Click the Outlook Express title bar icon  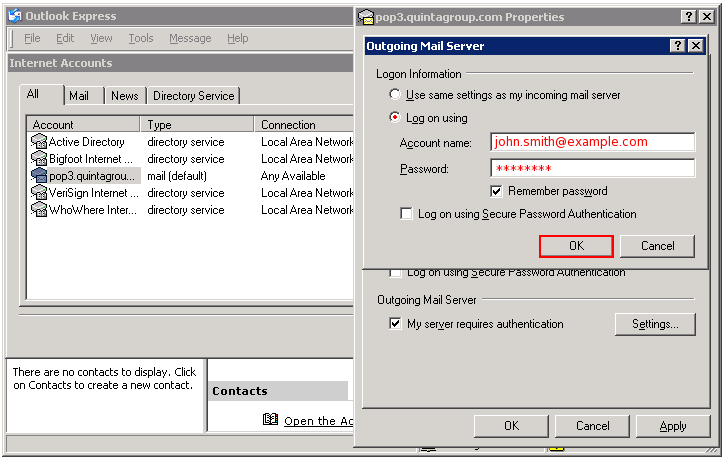point(15,16)
